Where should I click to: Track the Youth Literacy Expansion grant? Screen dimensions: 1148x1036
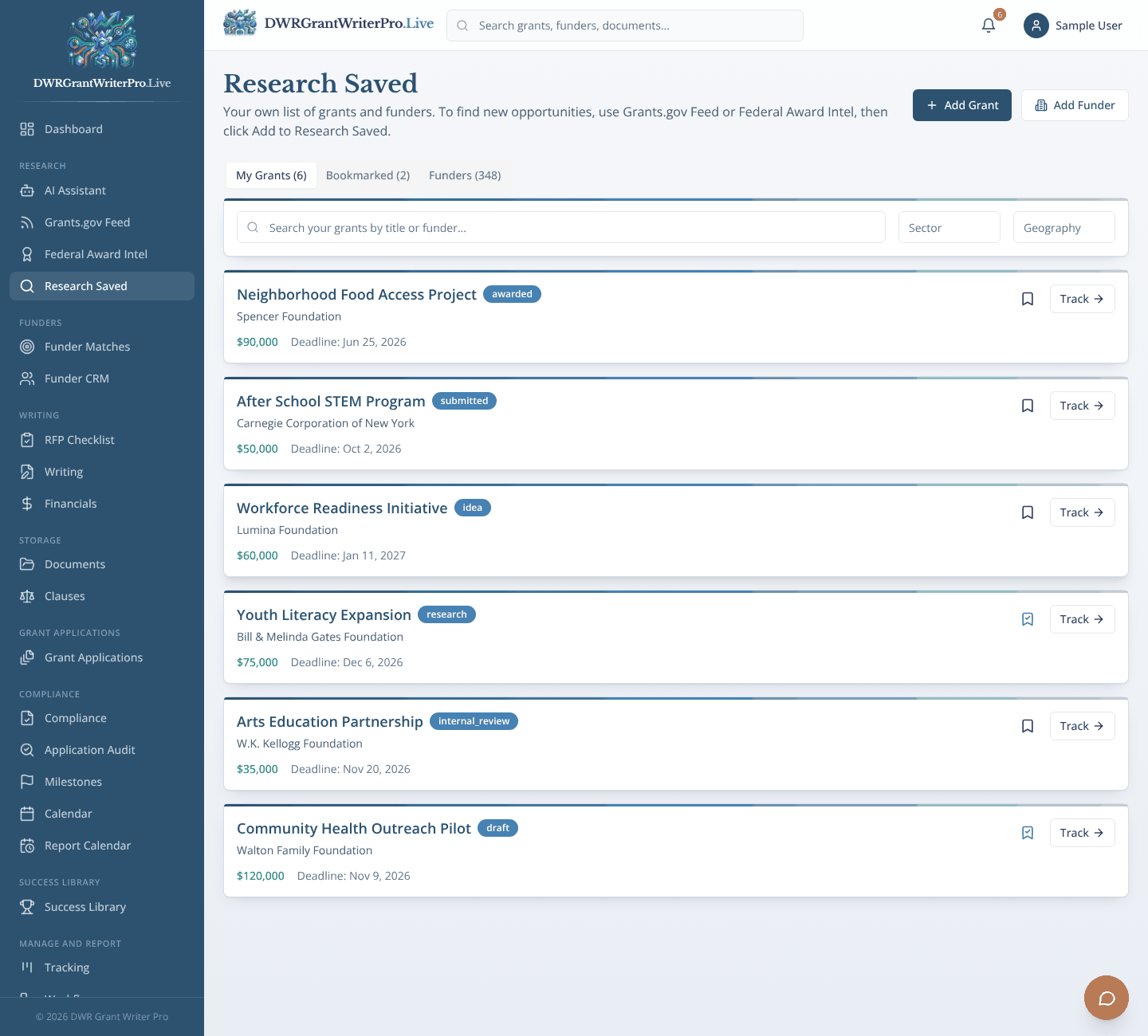(x=1082, y=619)
